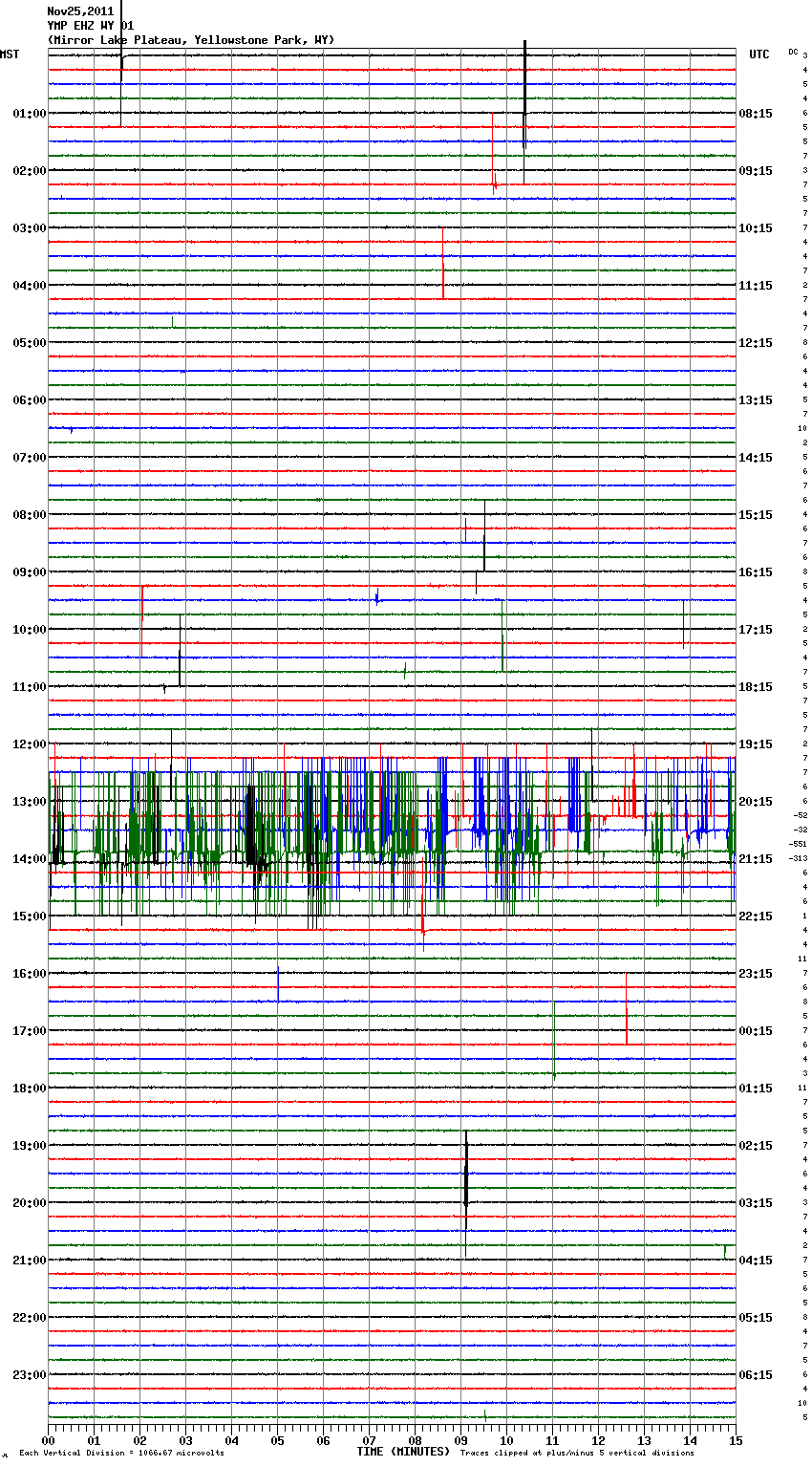This screenshot has width=812, height=1466.
Task: Click minute tick label "13" on bottom axis
Action: pyautogui.click(x=645, y=1440)
